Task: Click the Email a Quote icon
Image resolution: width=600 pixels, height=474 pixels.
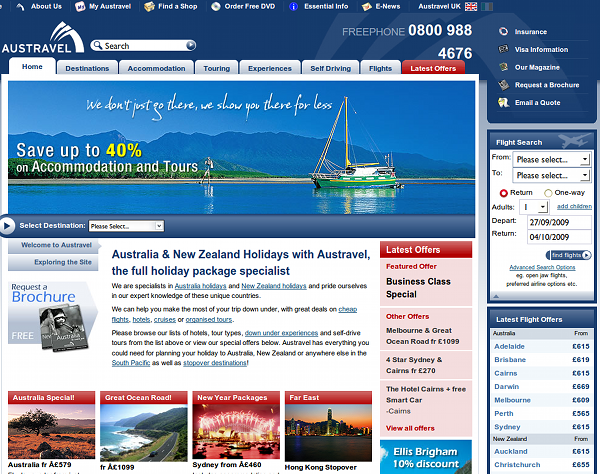Action: [x=503, y=103]
